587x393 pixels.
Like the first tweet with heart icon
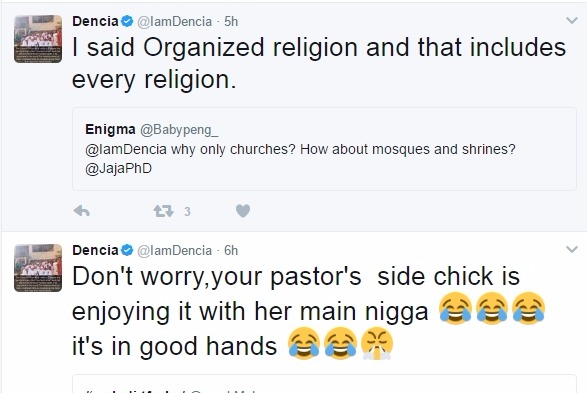point(243,211)
